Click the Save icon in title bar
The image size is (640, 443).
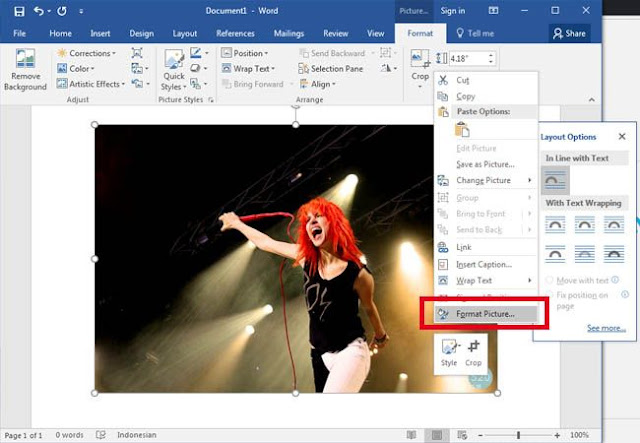[19, 11]
